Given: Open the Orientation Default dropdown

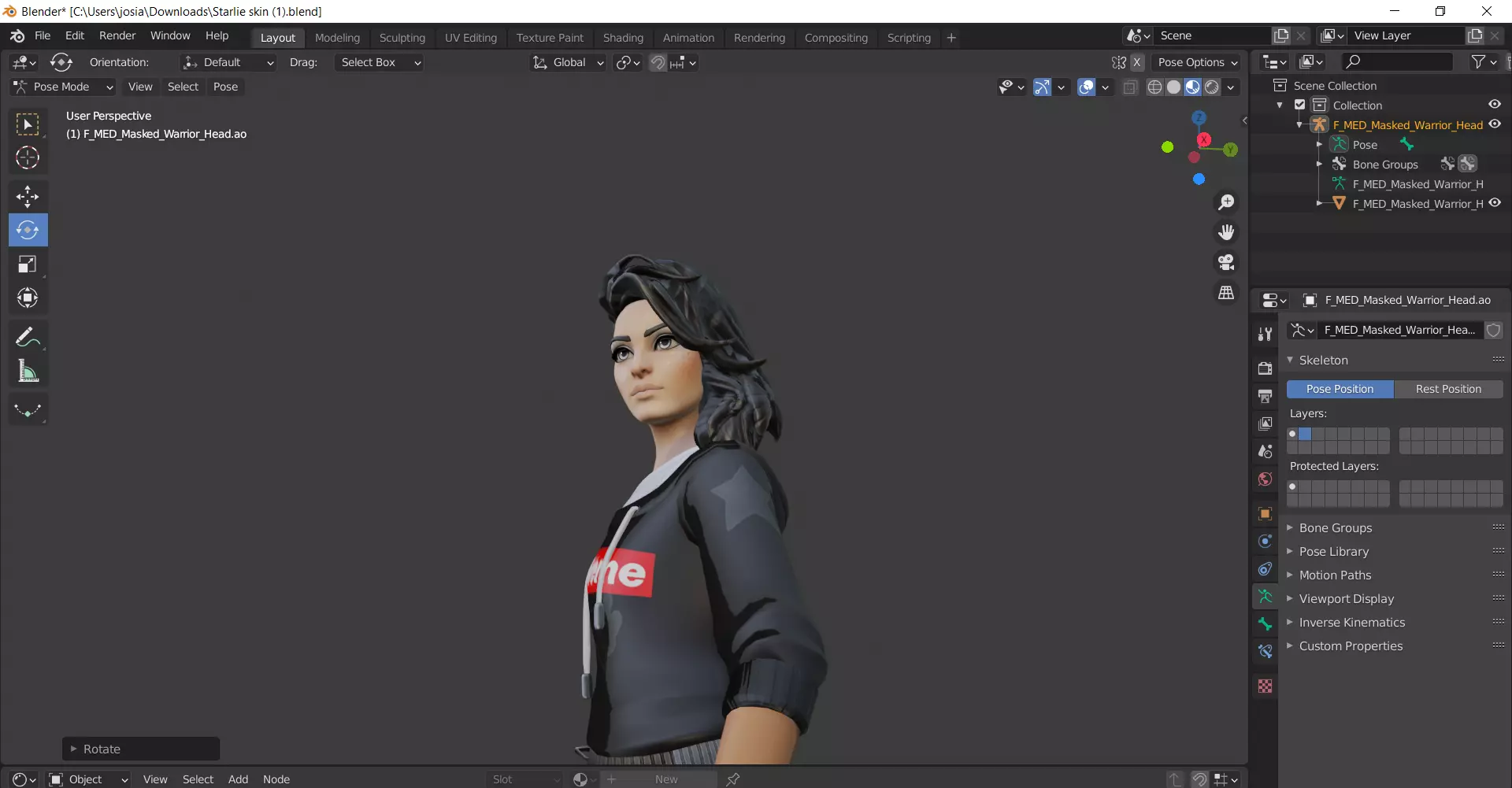Looking at the screenshot, I should (228, 62).
